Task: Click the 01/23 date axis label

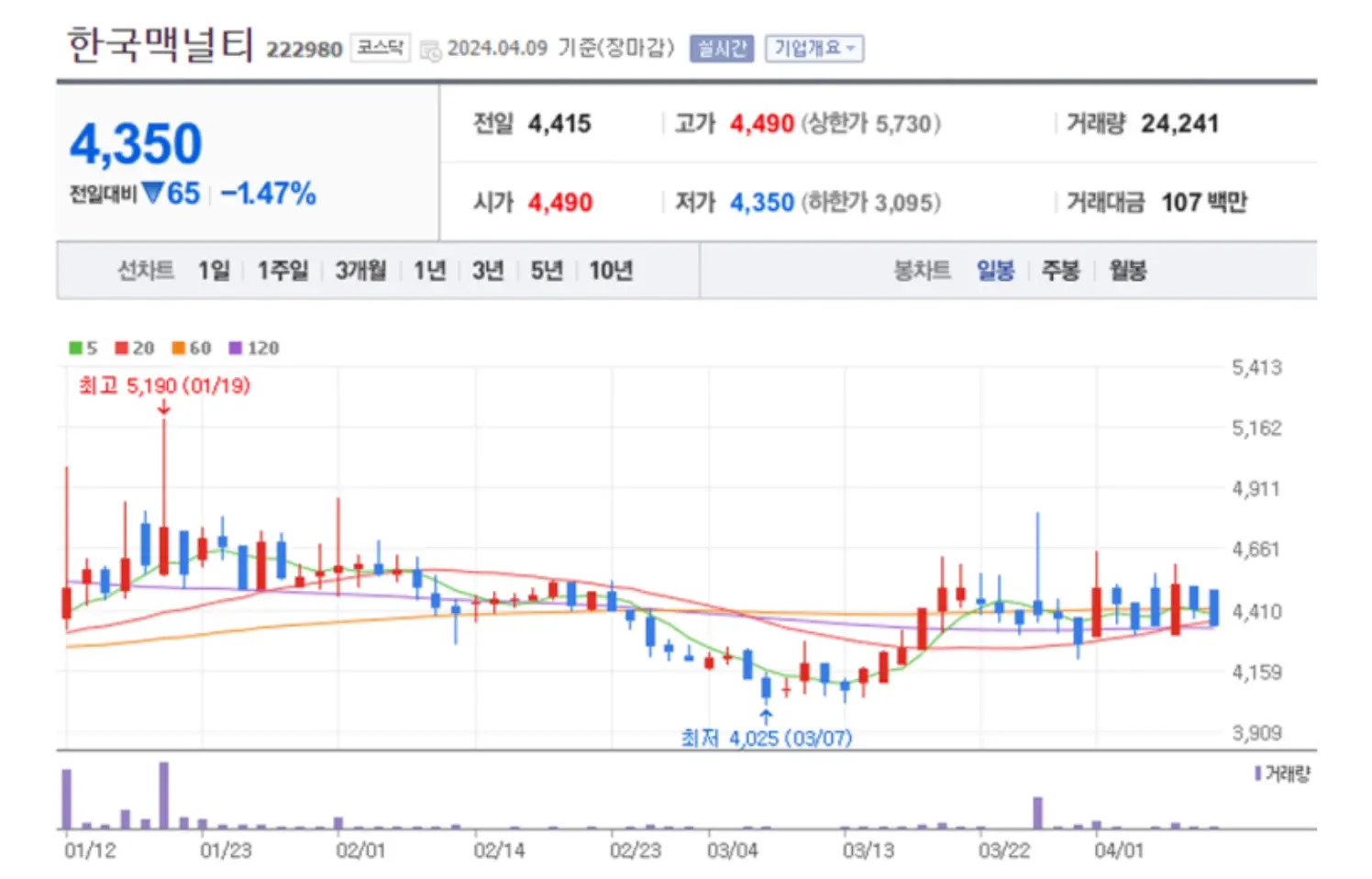Action: (226, 851)
